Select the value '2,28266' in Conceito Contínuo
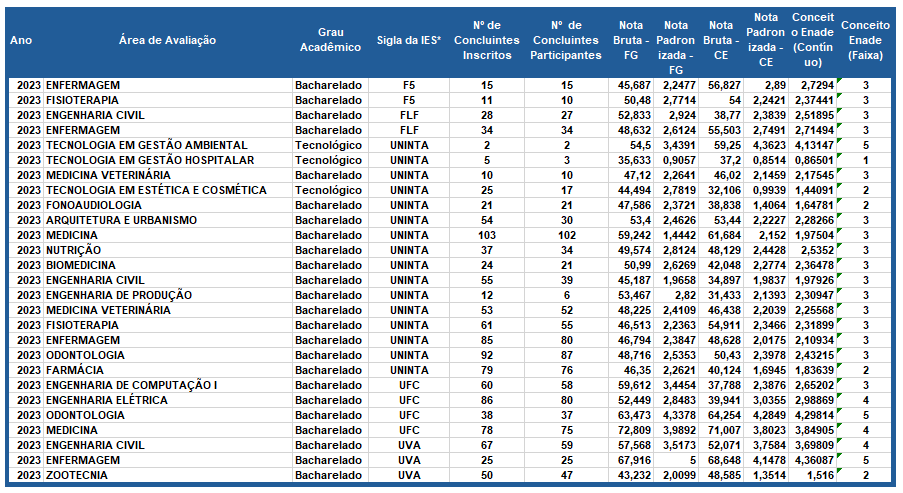903x493 pixels. pyautogui.click(x=814, y=220)
